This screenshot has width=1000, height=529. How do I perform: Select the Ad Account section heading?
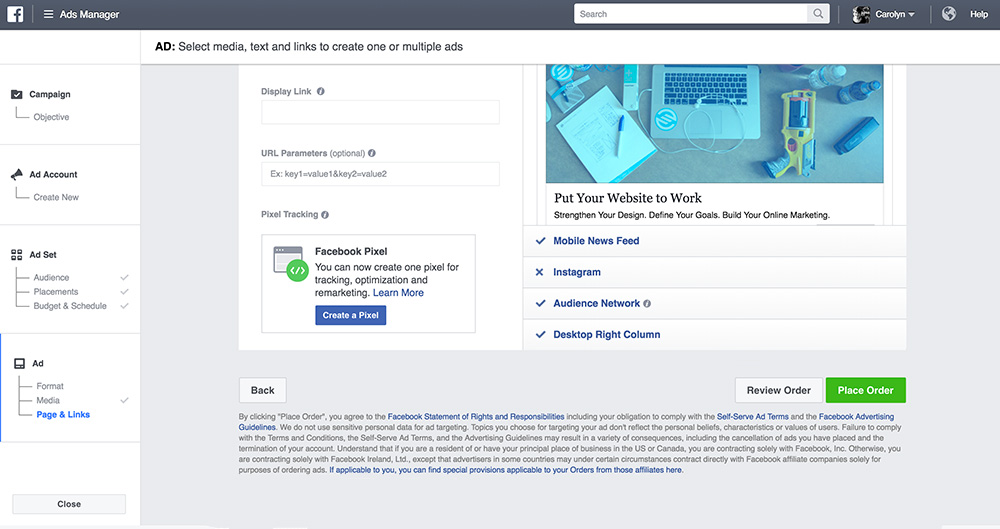point(53,174)
